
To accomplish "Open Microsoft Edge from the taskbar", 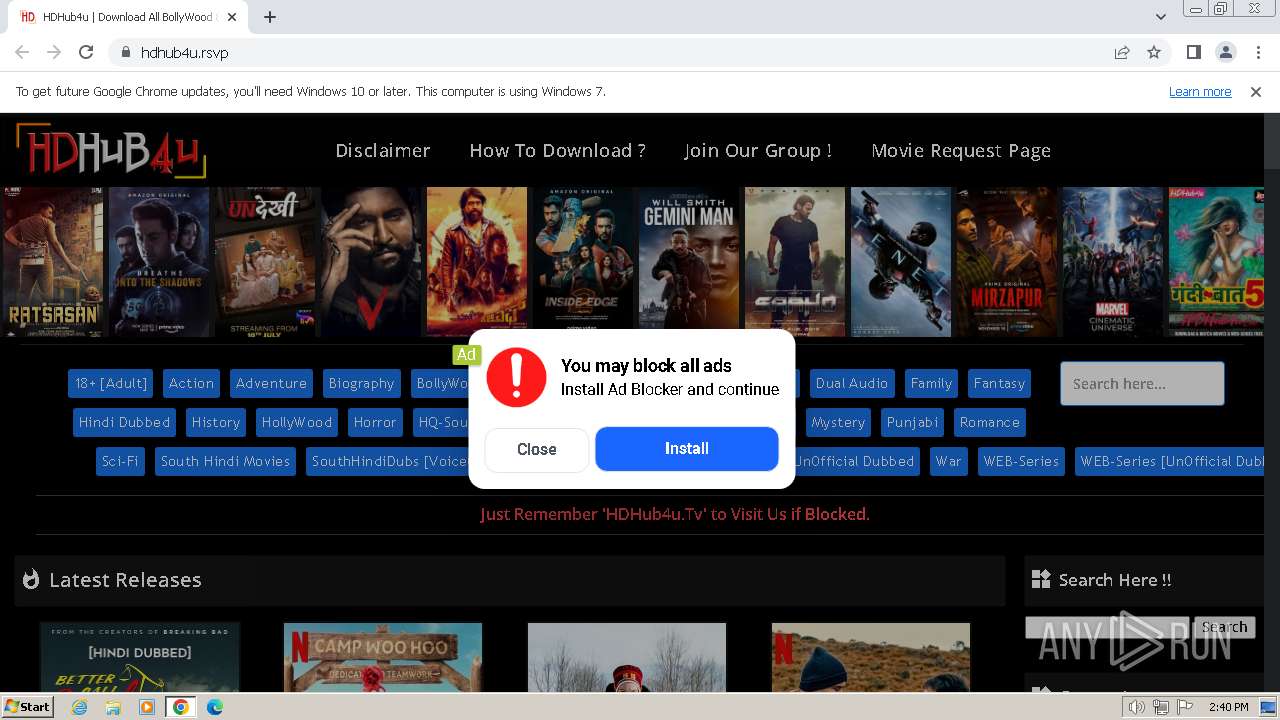I will click(215, 707).
